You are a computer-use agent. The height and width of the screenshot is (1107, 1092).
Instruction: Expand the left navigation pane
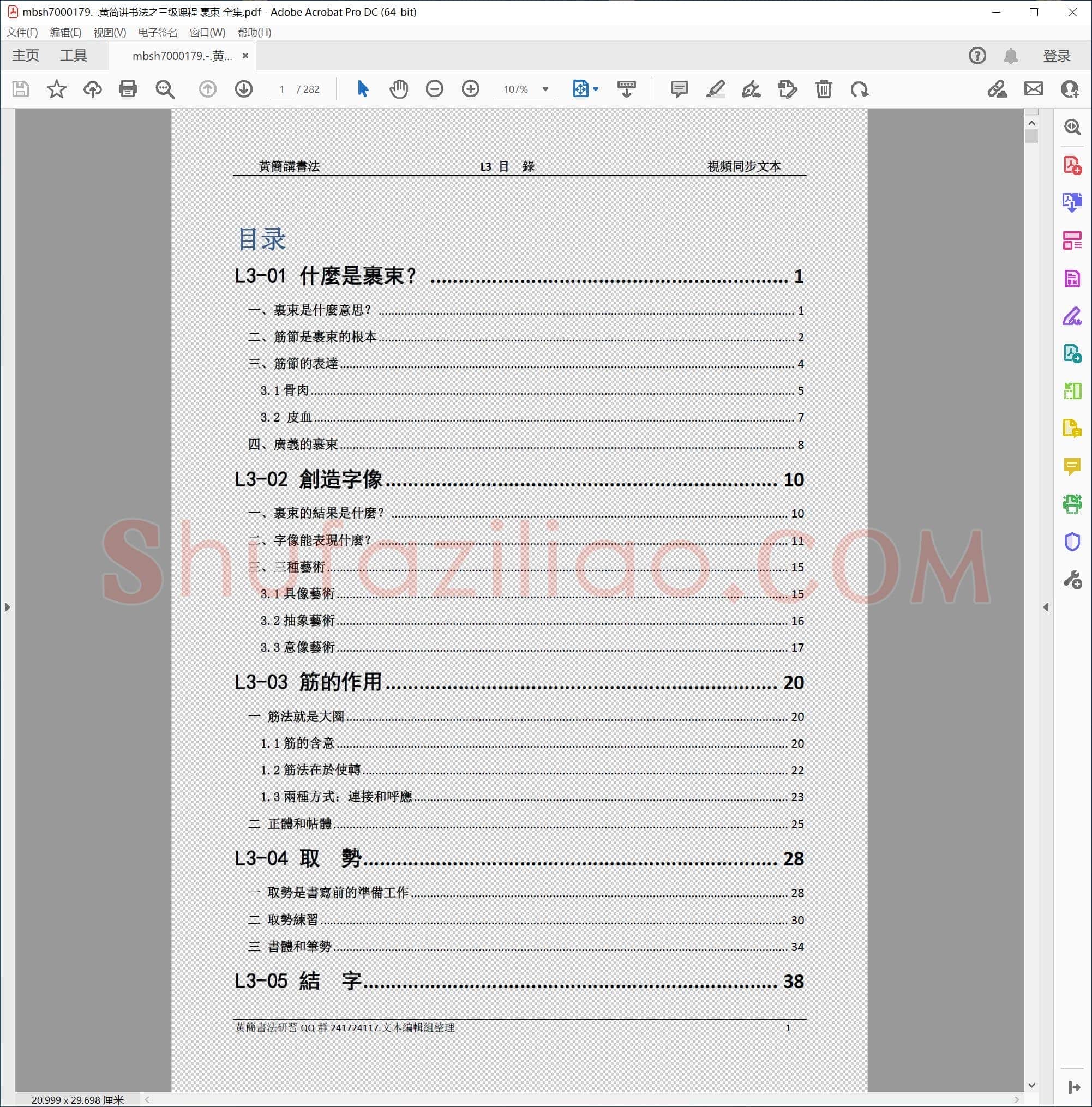point(7,607)
